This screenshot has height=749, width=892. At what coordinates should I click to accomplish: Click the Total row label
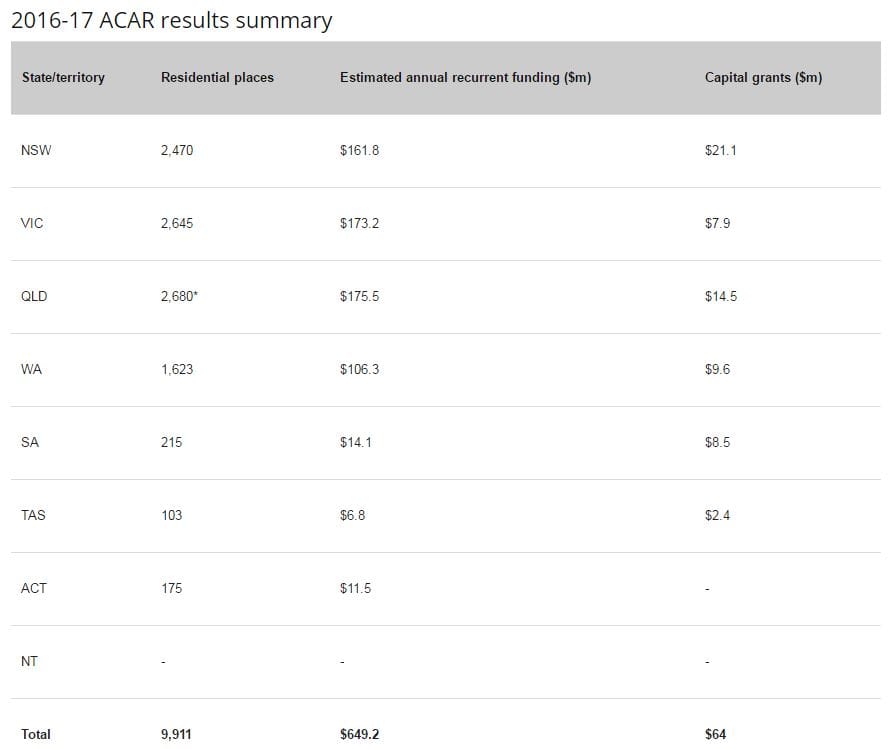(36, 735)
